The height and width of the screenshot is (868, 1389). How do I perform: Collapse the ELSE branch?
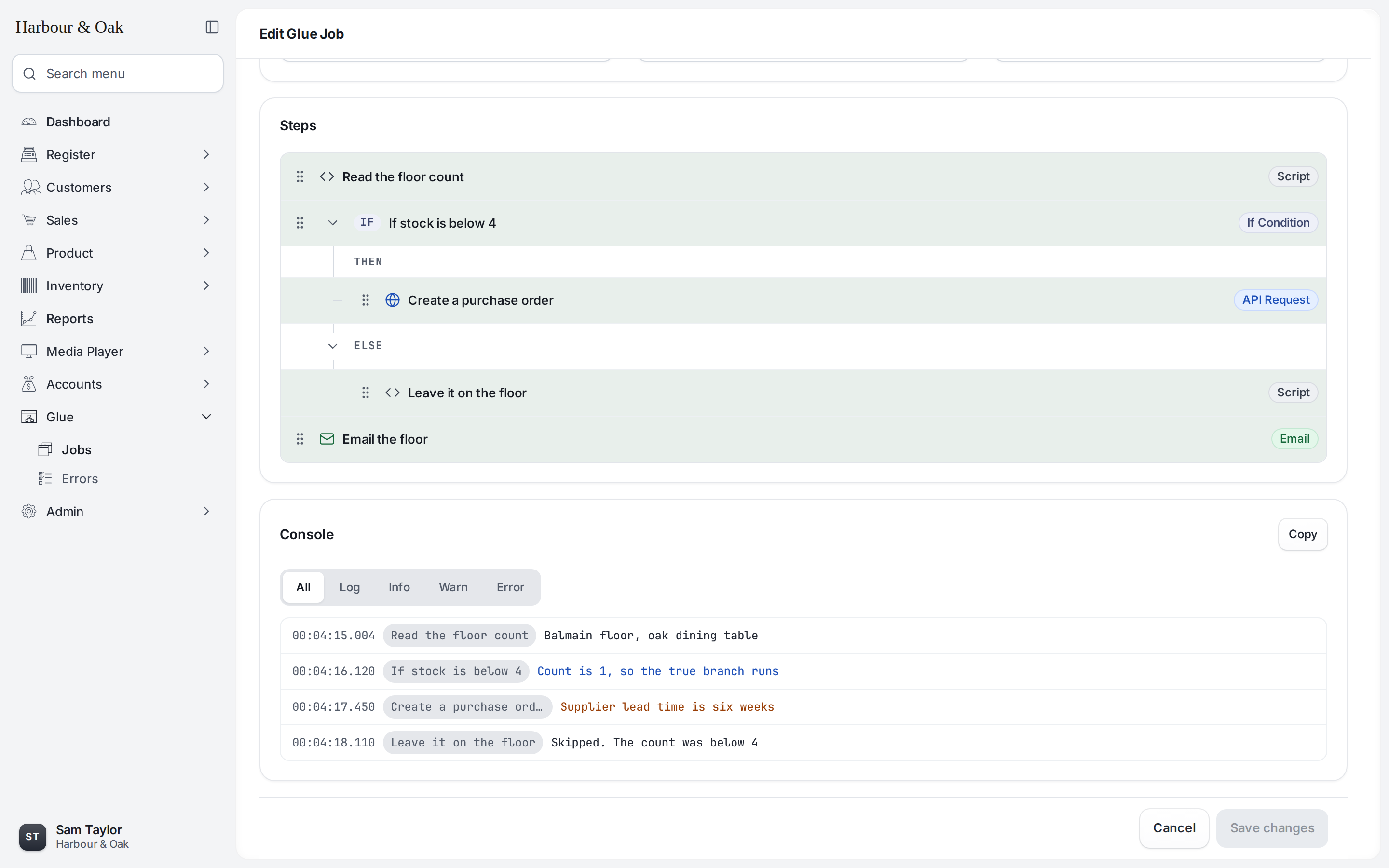(332, 346)
